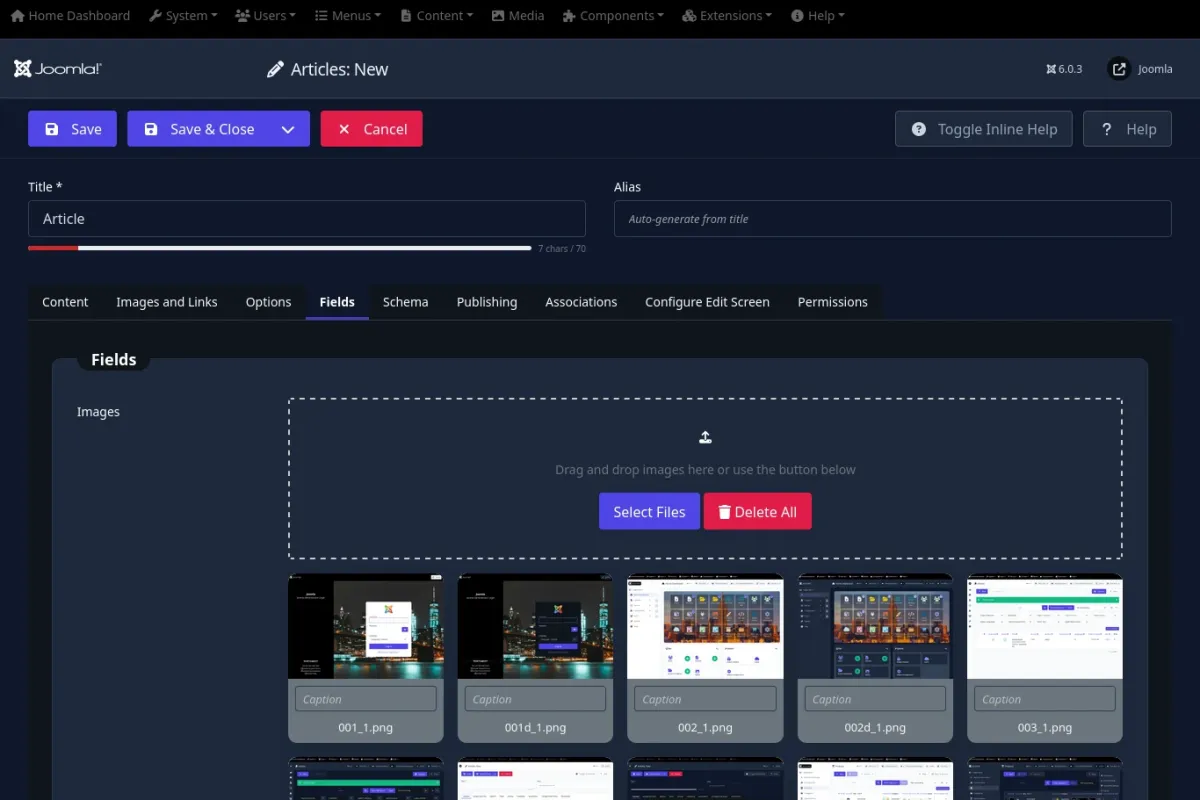Click the title character count progress bar

click(x=280, y=248)
